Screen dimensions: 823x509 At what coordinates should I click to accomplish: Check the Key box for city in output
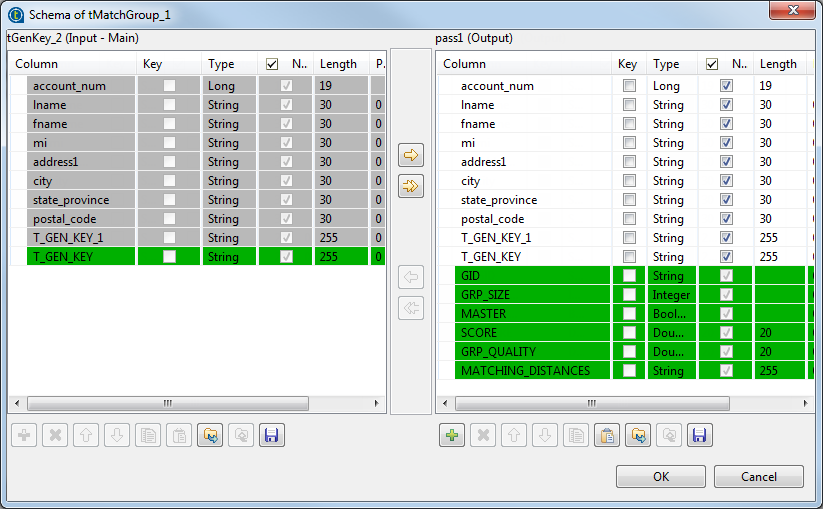pos(629,181)
